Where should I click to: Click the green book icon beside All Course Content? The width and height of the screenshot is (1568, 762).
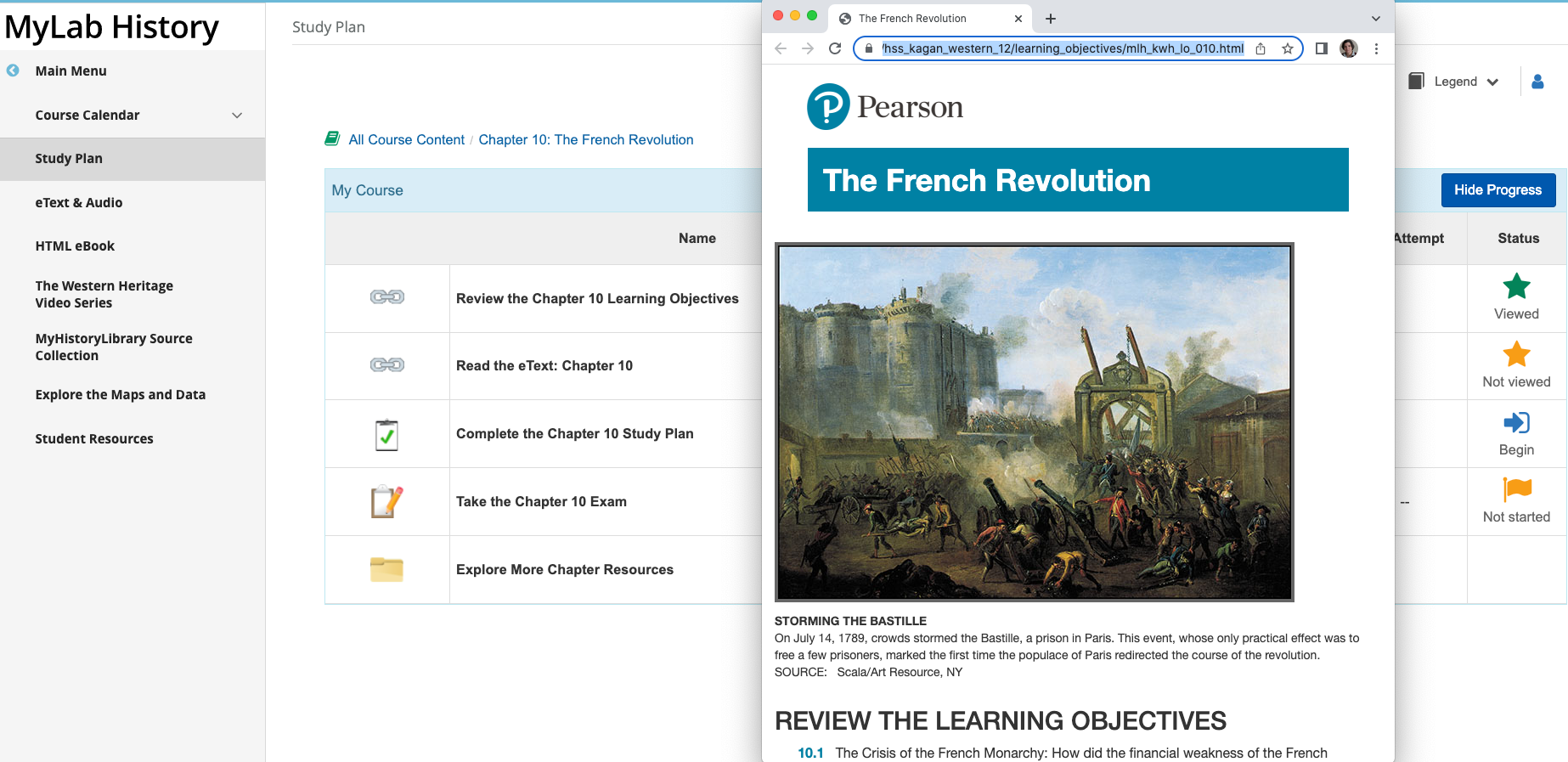click(x=332, y=138)
